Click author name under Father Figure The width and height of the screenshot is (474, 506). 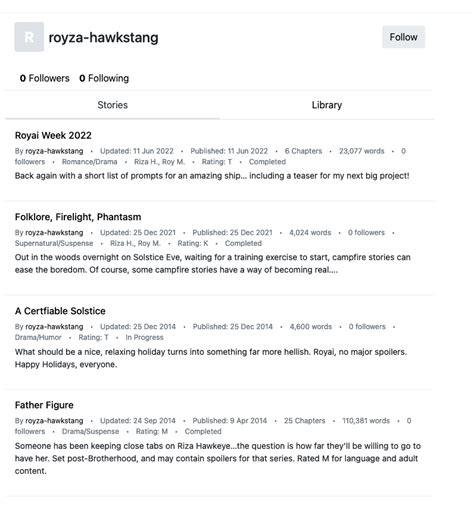click(x=54, y=421)
